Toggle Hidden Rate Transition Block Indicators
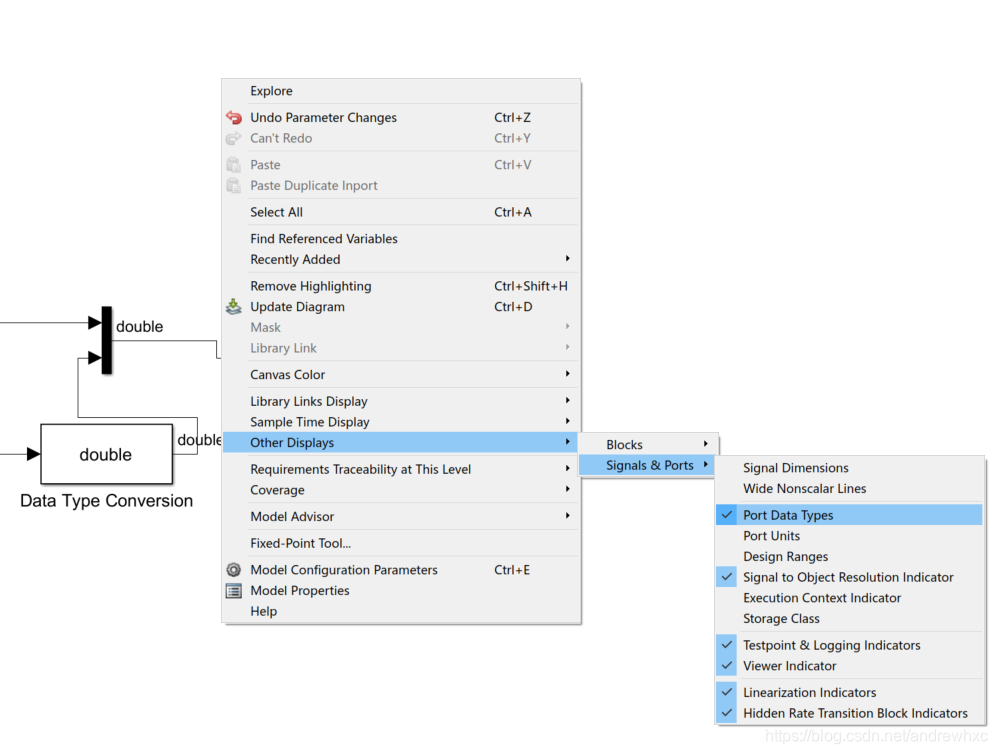This screenshot has height=754, width=997. coord(849,713)
